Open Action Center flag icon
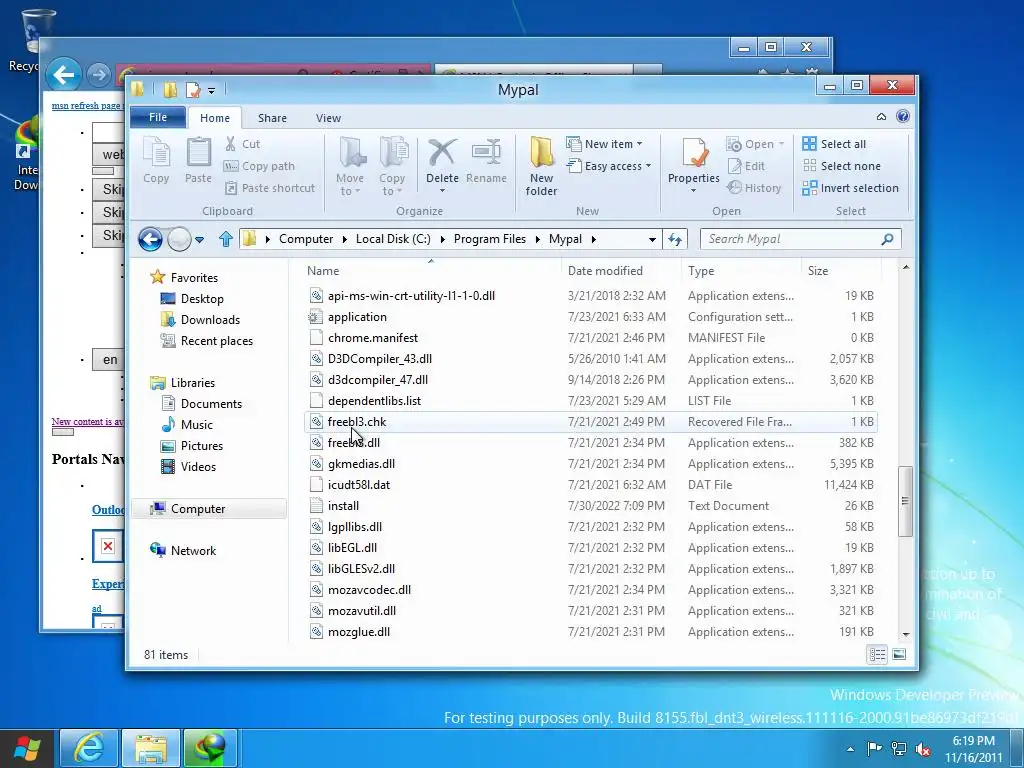 tap(874, 749)
